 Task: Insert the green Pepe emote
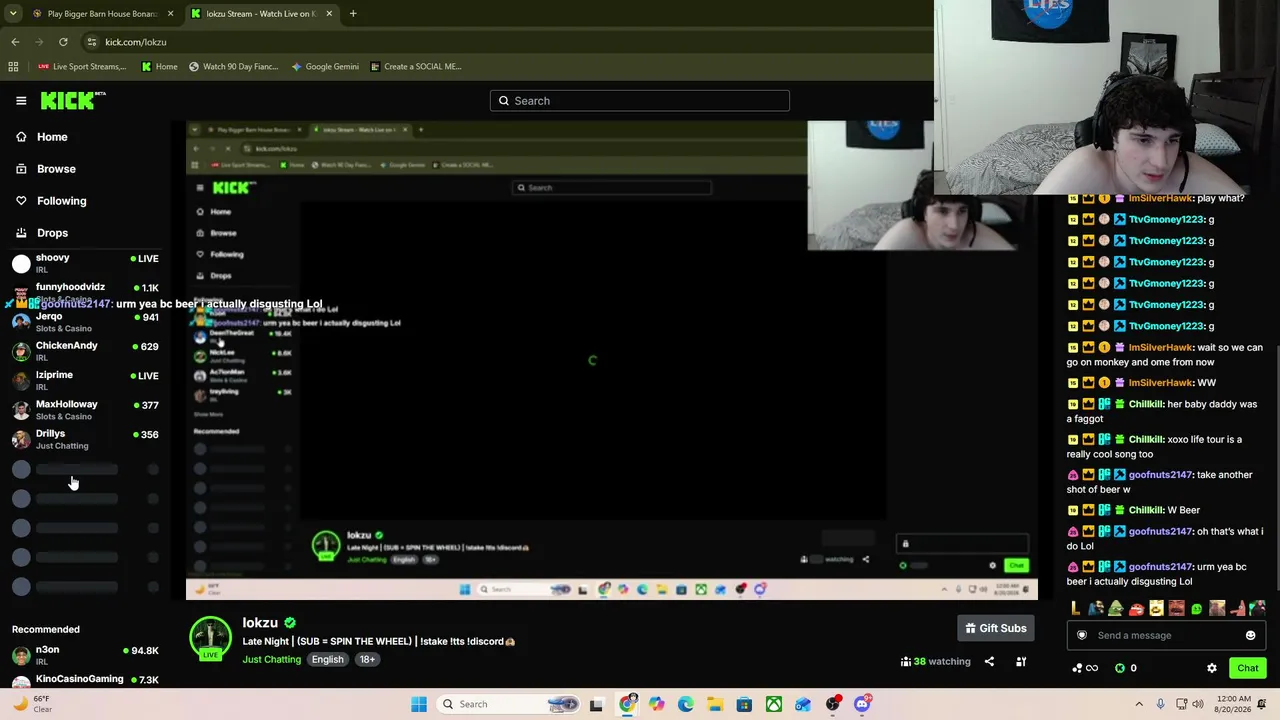[1116, 608]
